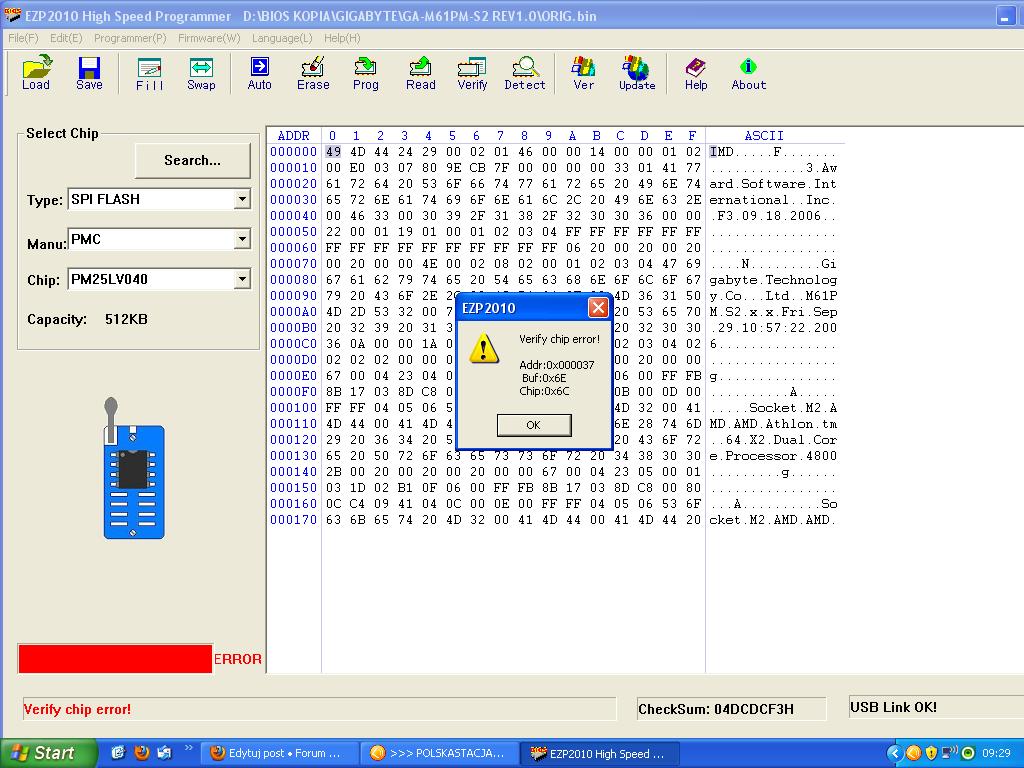
Task: Open the Windows Start menu
Action: [x=48, y=753]
